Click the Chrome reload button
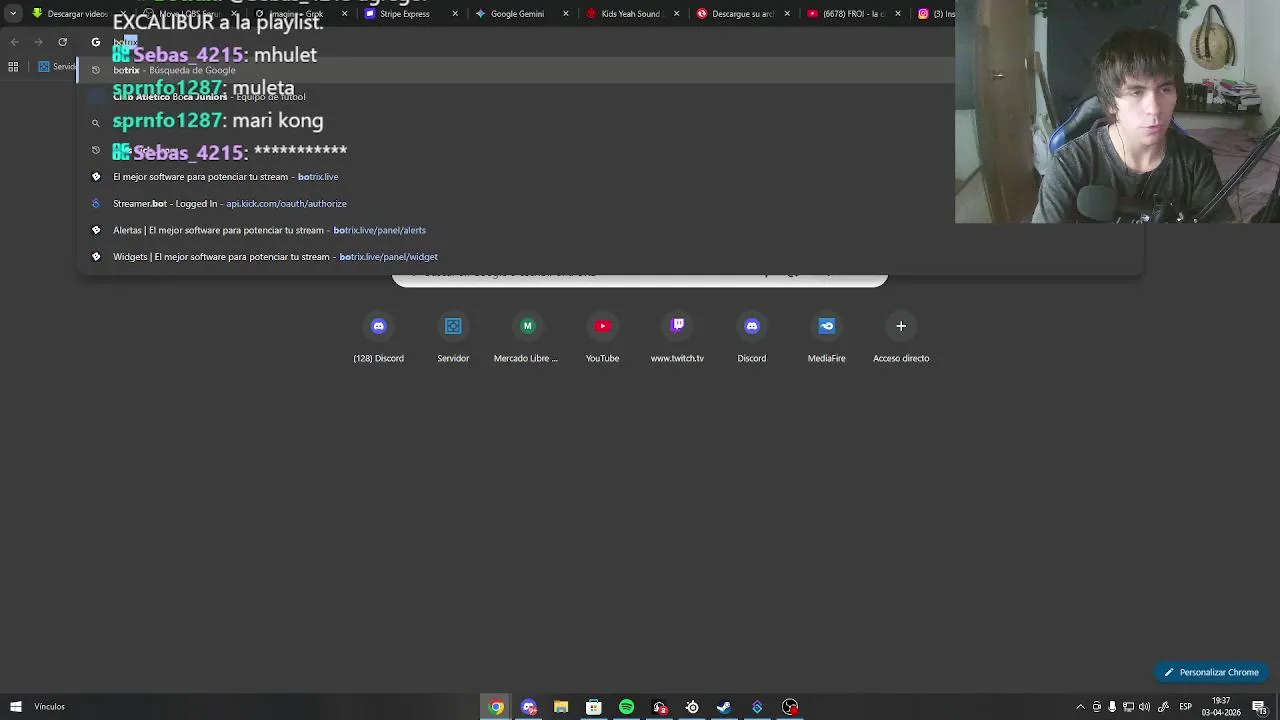 coord(62,42)
